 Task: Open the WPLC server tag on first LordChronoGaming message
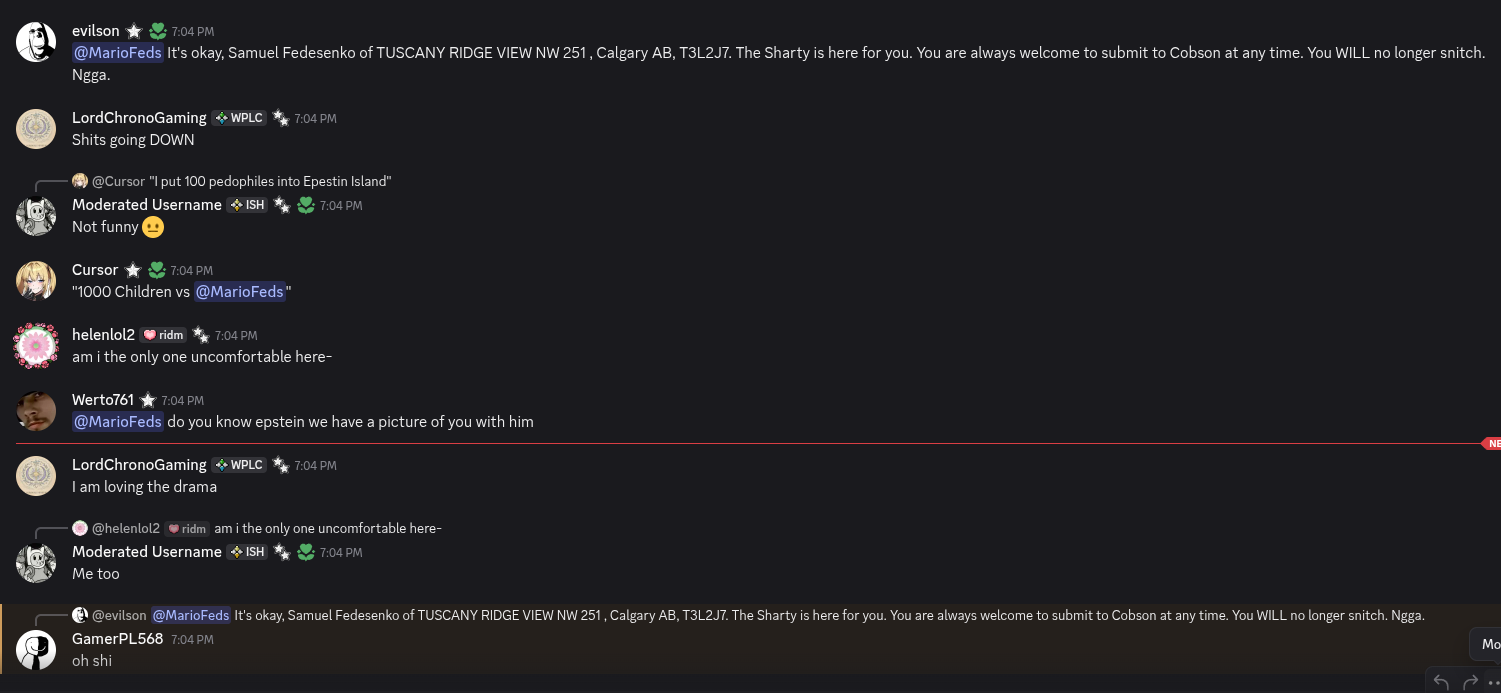point(238,118)
